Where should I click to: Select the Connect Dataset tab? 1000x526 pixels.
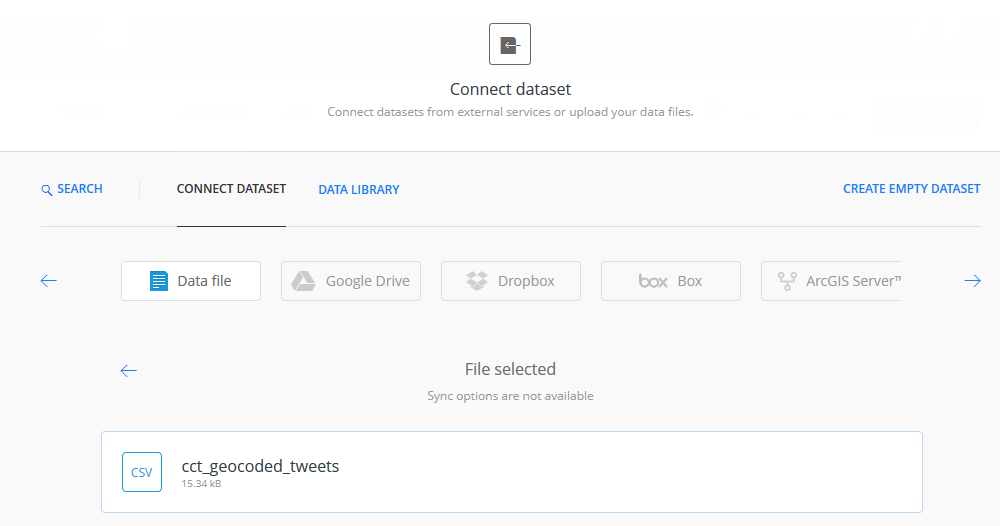coord(231,189)
